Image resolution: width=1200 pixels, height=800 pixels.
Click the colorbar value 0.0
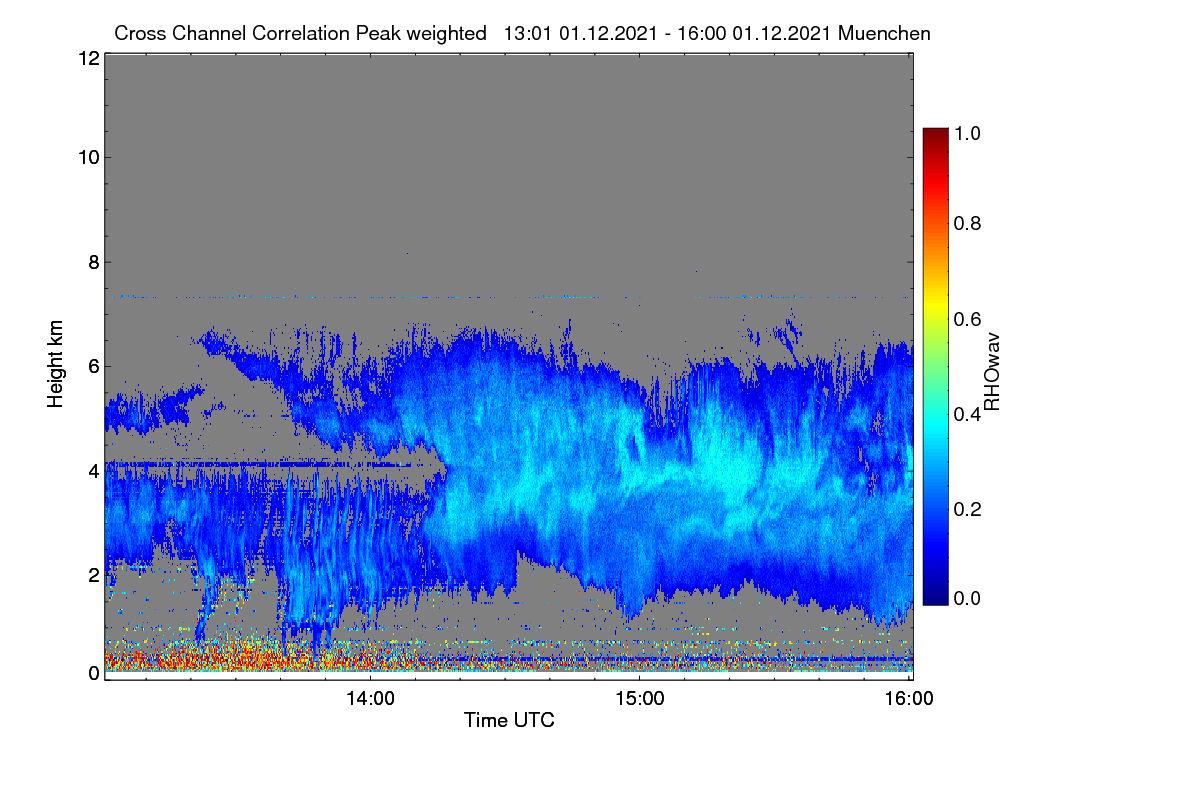coord(969,599)
